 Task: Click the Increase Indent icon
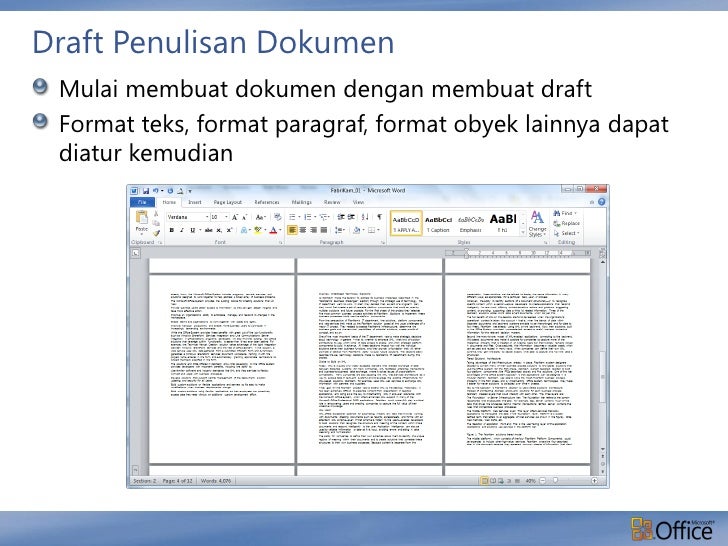(x=351, y=217)
